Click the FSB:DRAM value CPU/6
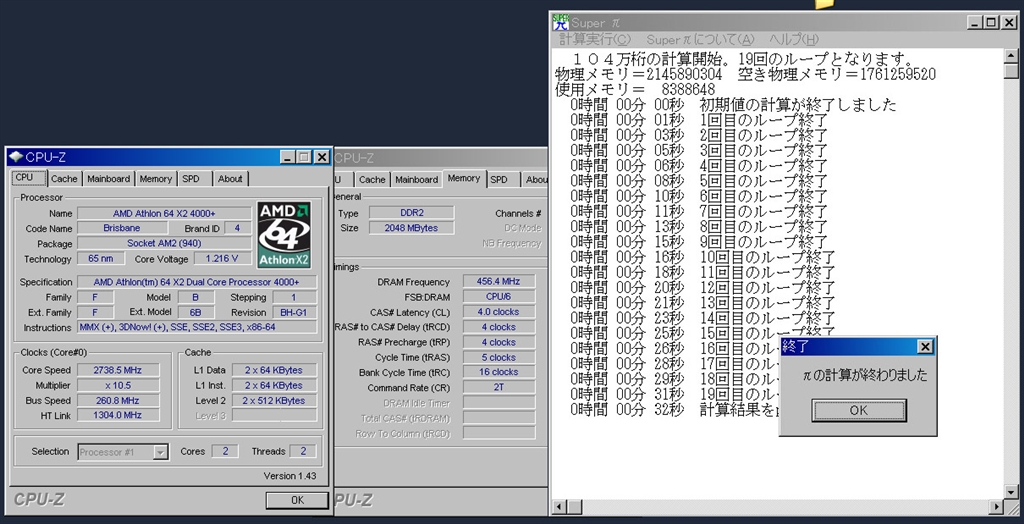Image resolution: width=1024 pixels, height=524 pixels. [499, 297]
